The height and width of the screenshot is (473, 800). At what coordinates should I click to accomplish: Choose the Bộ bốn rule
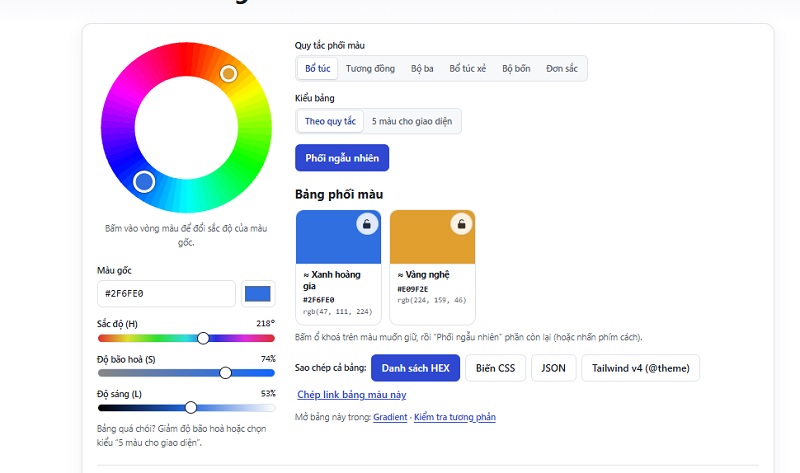point(516,68)
